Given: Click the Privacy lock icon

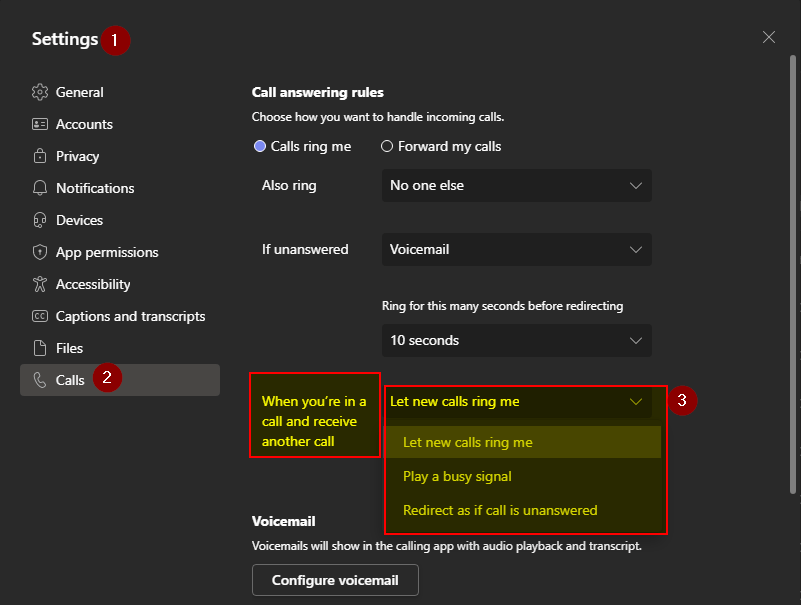Looking at the screenshot, I should click(40, 156).
